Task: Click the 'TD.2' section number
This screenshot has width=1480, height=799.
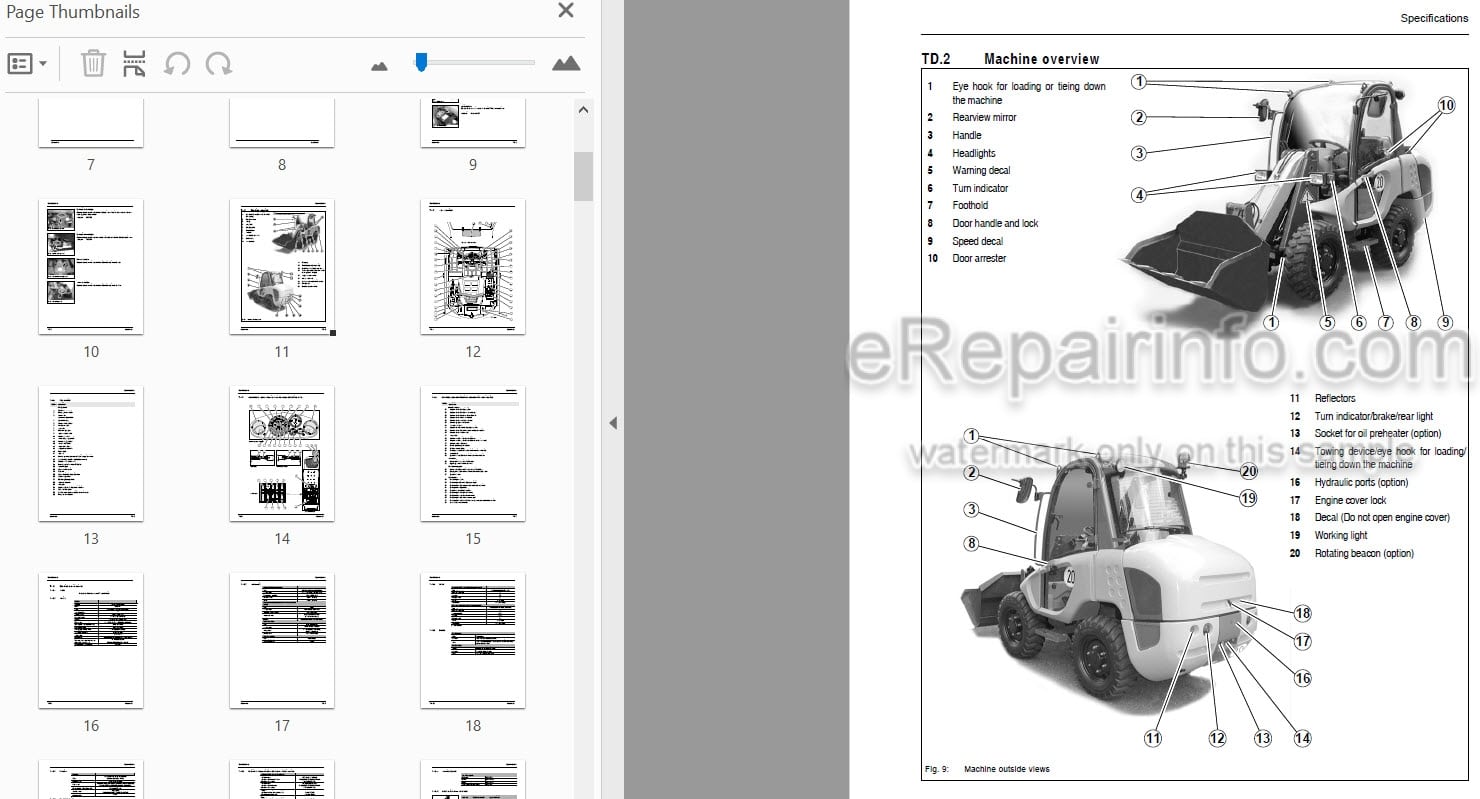Action: 934,59
